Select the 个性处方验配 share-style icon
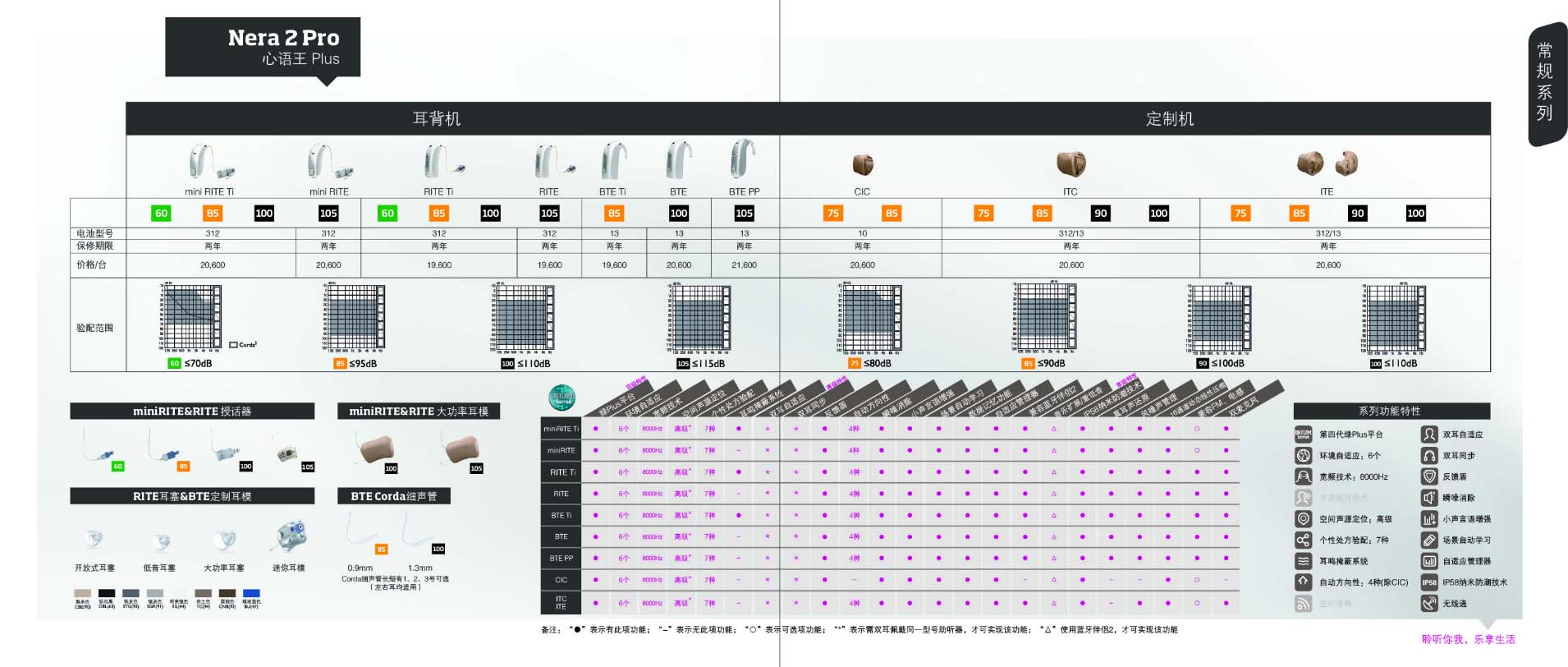 pos(1303,540)
